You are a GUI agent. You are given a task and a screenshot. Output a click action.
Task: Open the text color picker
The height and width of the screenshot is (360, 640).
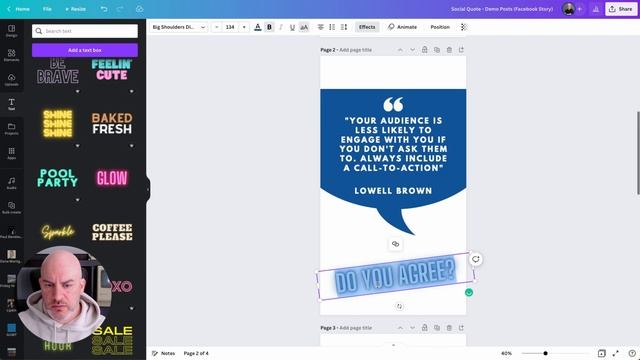[258, 27]
